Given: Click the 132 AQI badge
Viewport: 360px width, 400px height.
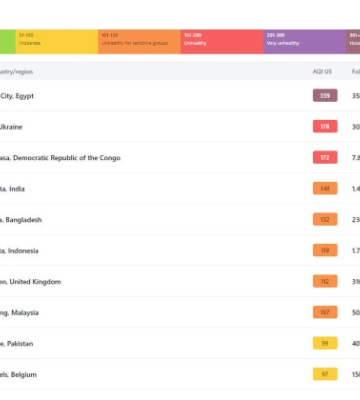Looking at the screenshot, I should point(325,220).
